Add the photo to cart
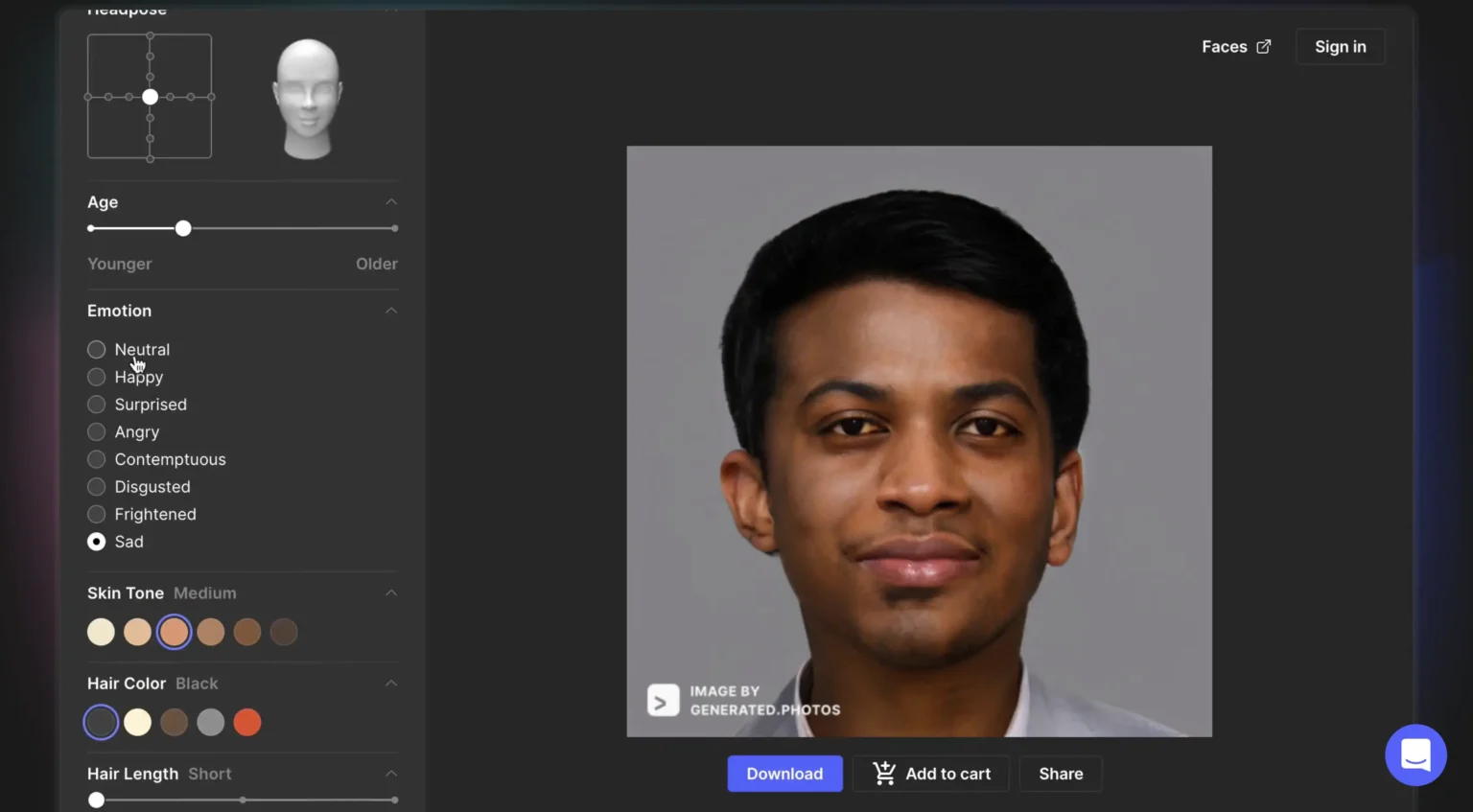 coord(931,774)
